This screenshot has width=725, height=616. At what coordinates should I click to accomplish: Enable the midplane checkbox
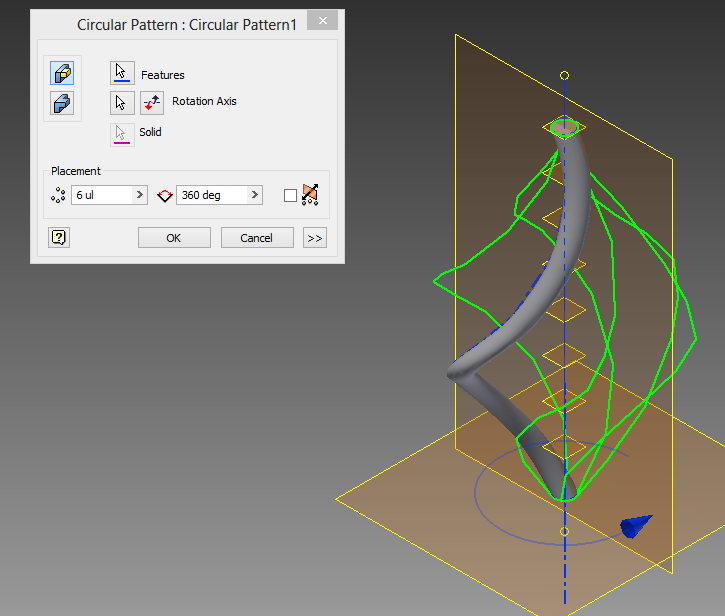[x=290, y=196]
